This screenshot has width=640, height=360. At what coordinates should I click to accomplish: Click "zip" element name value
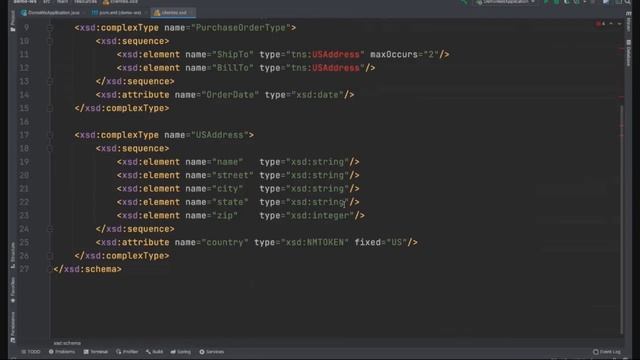coord(224,216)
